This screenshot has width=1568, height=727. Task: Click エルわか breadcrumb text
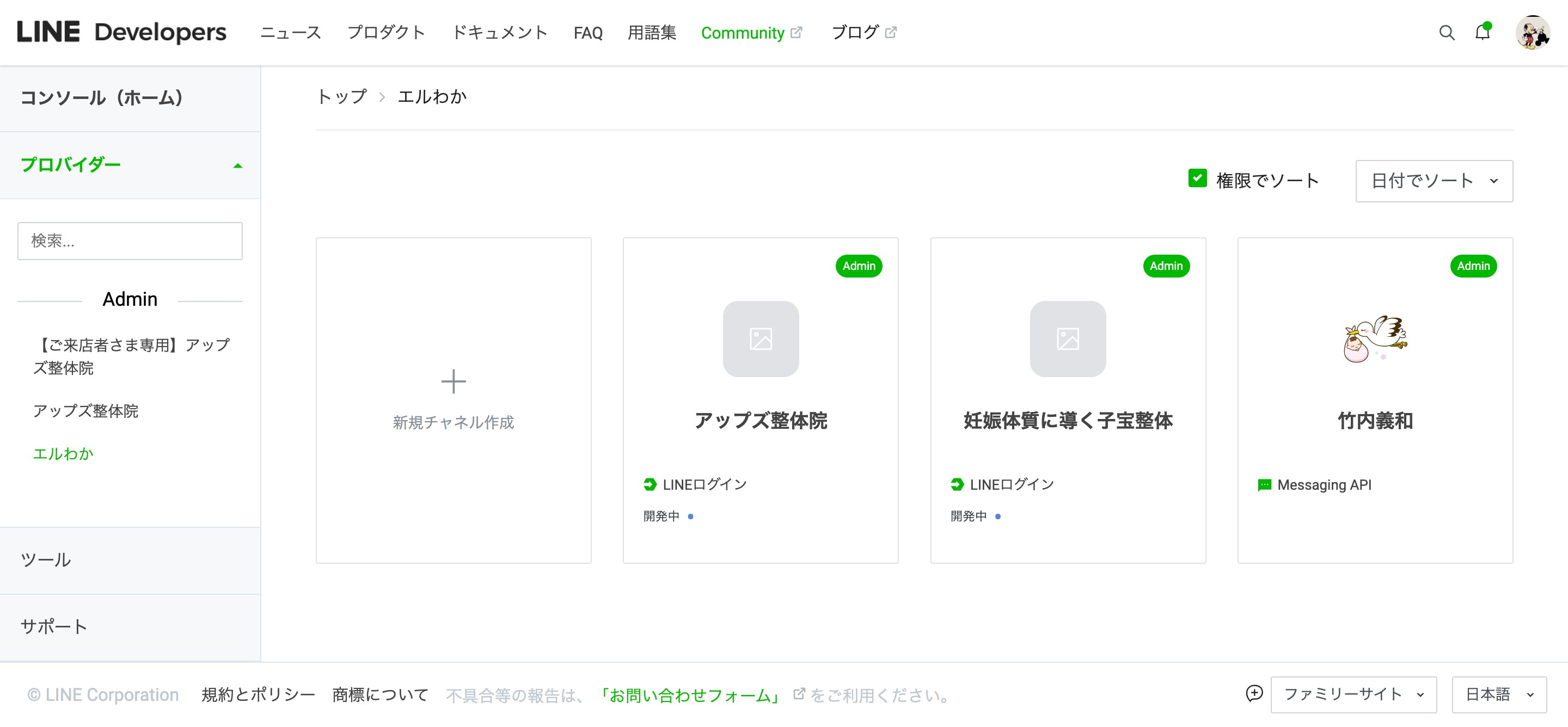coord(432,97)
